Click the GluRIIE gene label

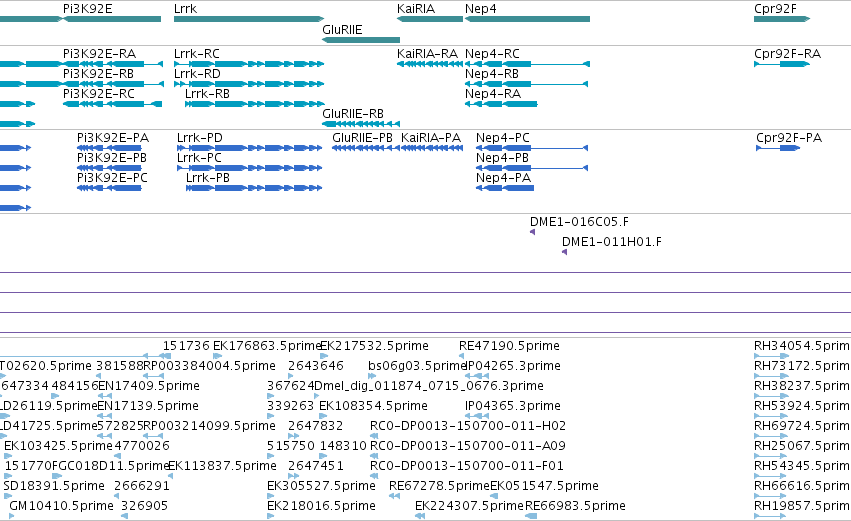coord(342,30)
